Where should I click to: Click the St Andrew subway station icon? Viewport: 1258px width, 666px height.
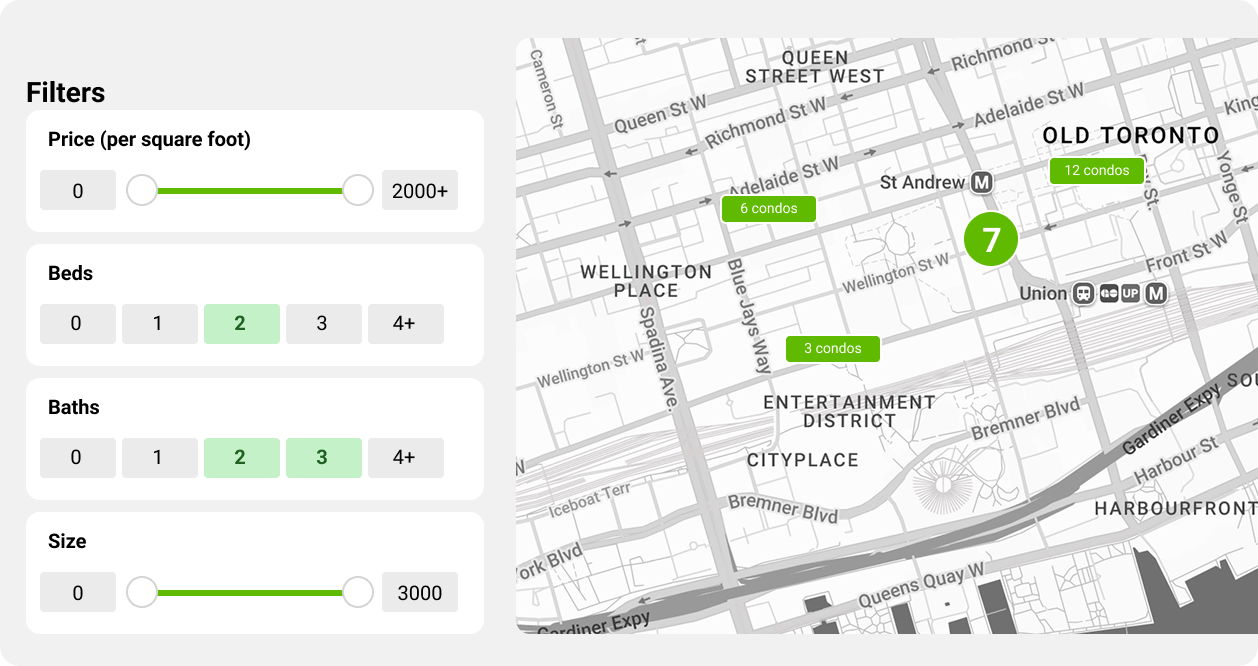(982, 182)
